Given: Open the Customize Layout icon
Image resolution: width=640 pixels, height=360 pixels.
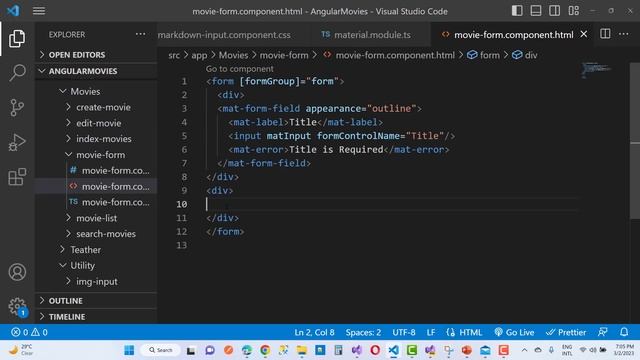Looking at the screenshot, I should point(573,11).
